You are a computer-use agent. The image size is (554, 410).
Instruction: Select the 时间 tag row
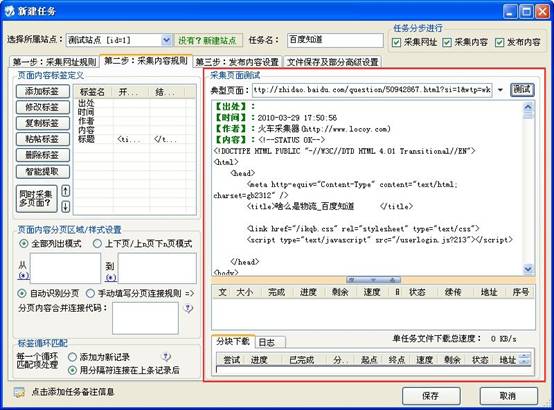134,112
